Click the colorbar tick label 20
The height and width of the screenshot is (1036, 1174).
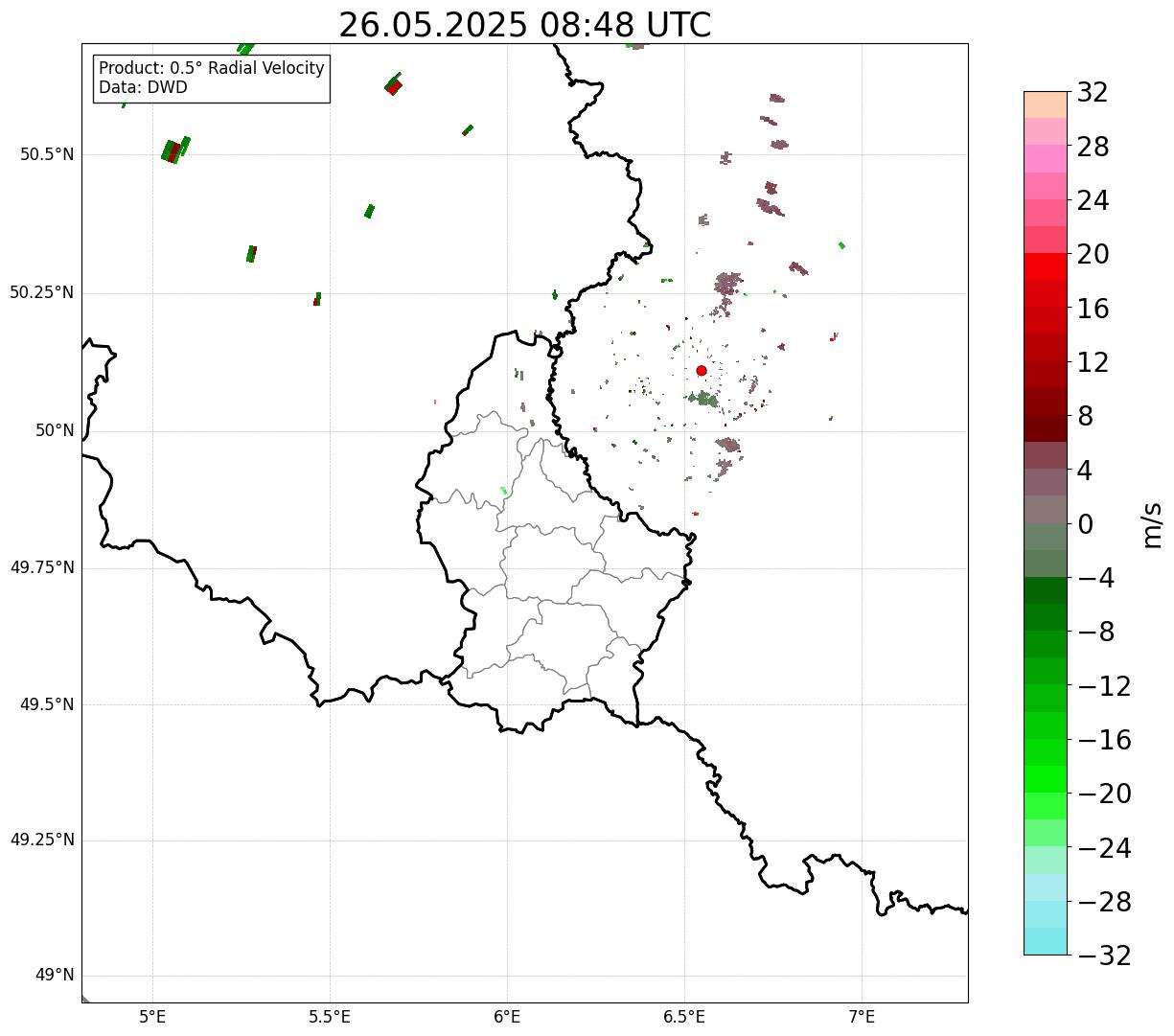[x=1093, y=255]
